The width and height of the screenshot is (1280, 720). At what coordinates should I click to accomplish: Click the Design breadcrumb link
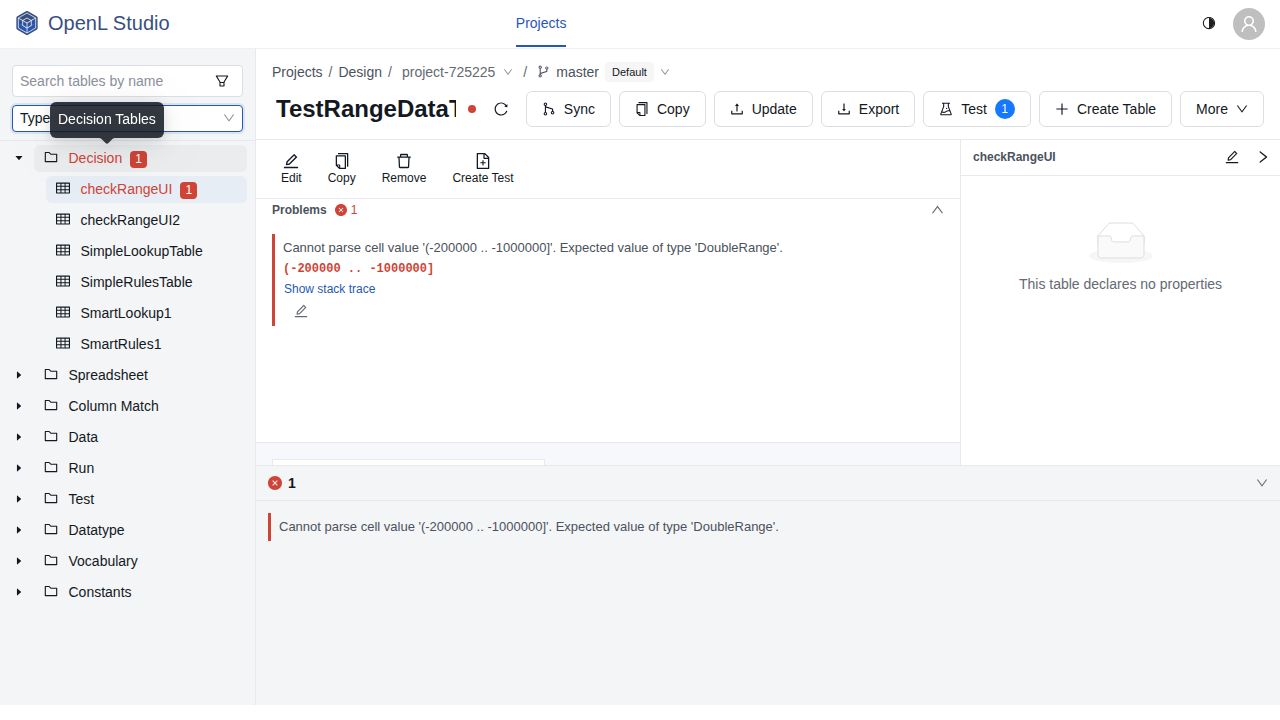point(360,72)
